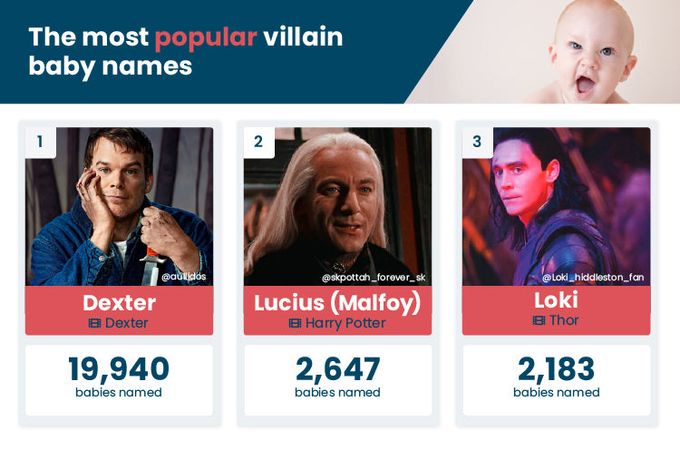Select the number 1 rank badge
Screen dimensions: 680x452
coord(40,142)
